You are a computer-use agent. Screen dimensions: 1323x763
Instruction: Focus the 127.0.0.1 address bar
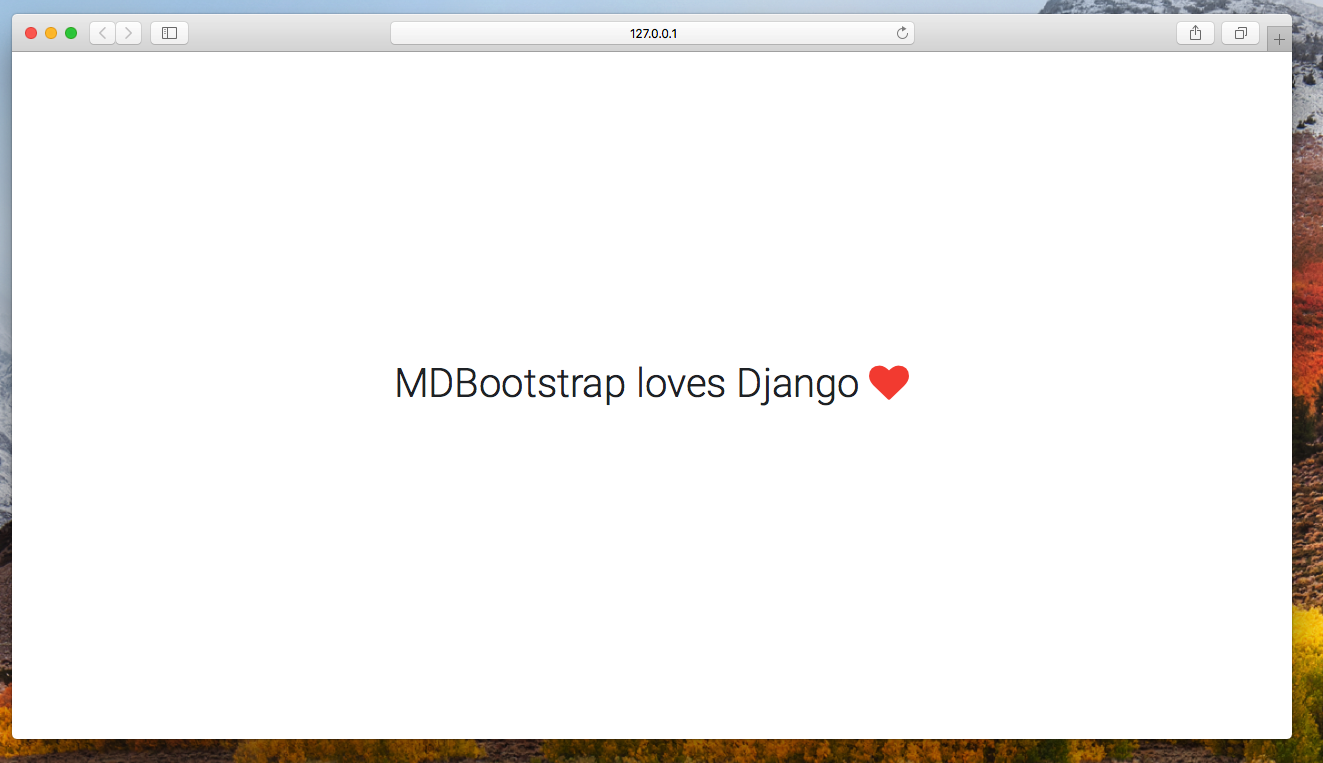point(652,33)
